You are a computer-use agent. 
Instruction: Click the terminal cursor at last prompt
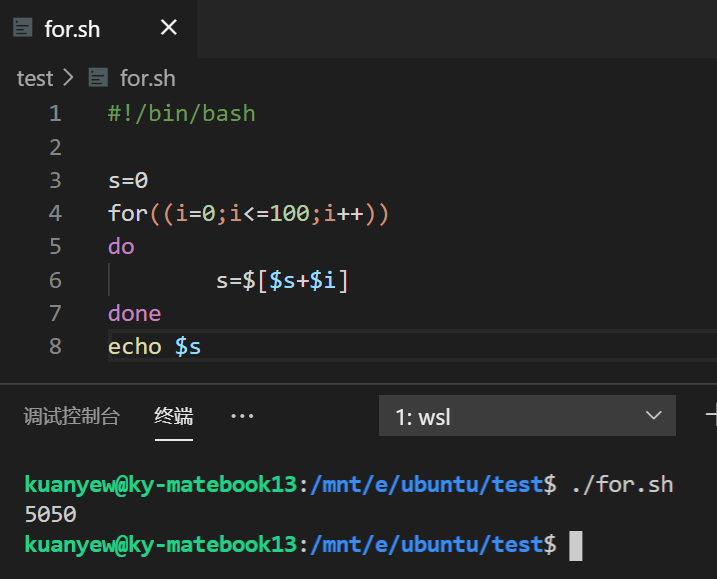(x=576, y=545)
